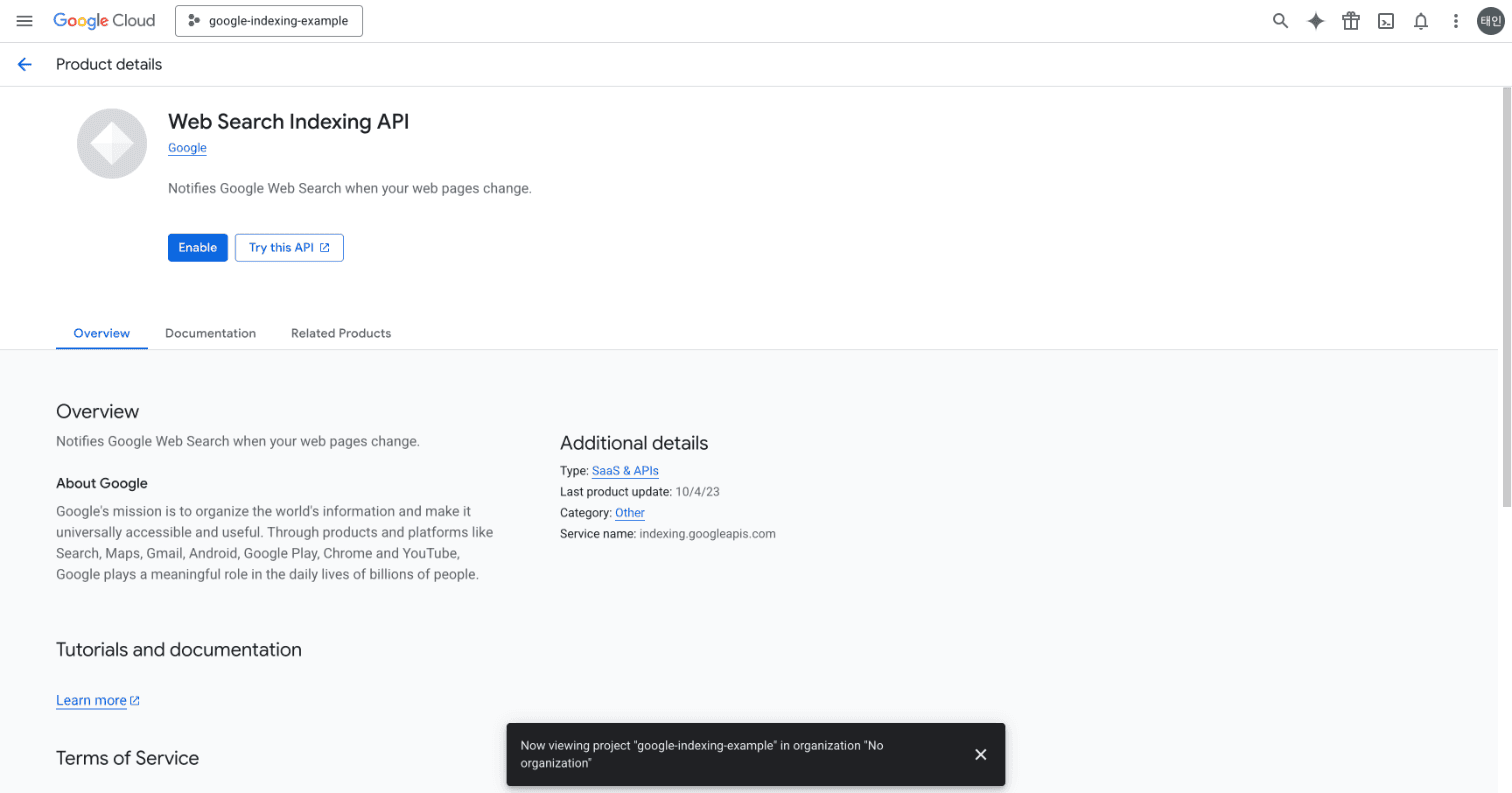The width and height of the screenshot is (1512, 793).
Task: Follow the Learn more link
Action: tap(98, 701)
